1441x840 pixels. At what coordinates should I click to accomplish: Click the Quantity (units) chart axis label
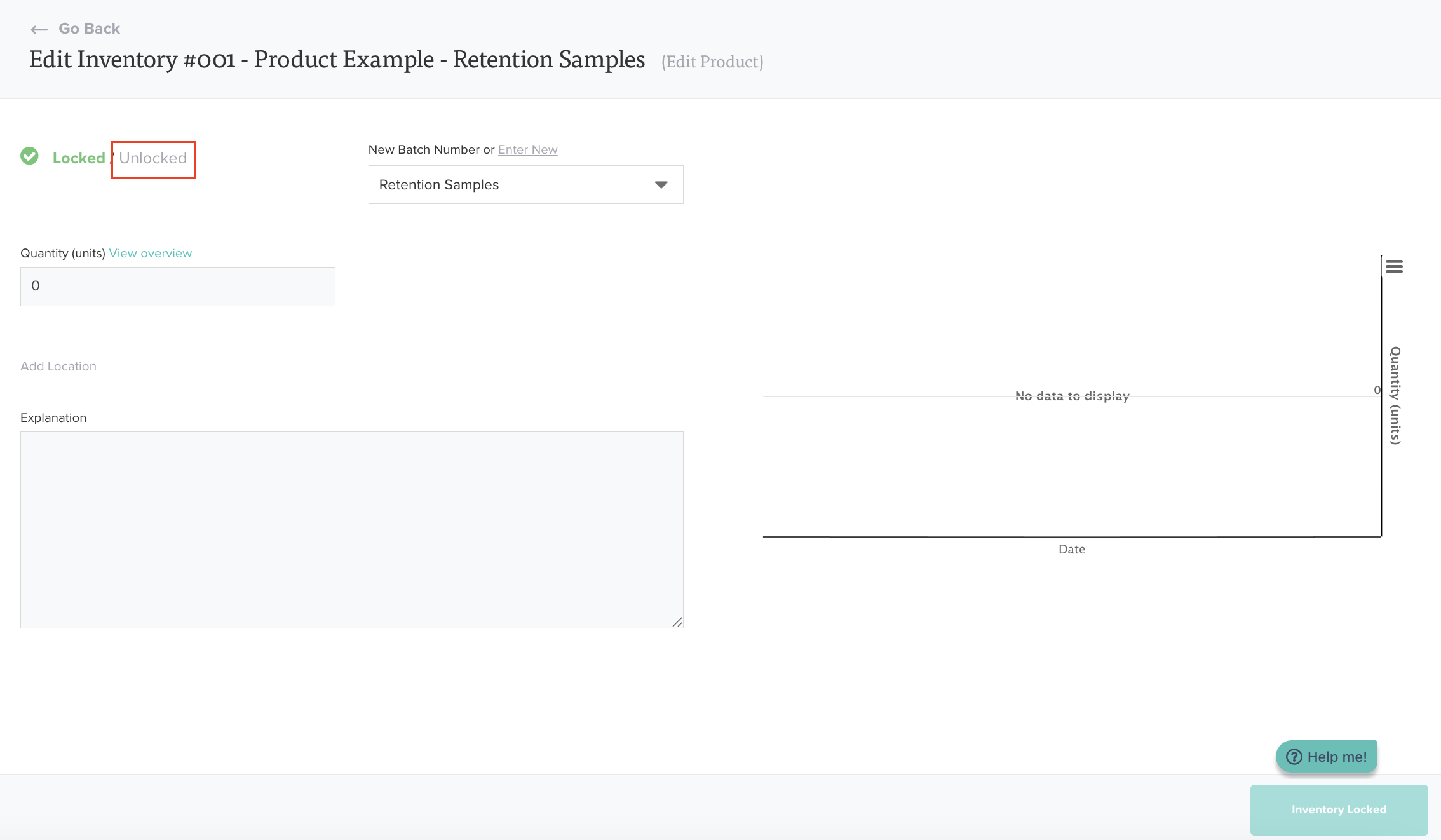pos(1395,395)
